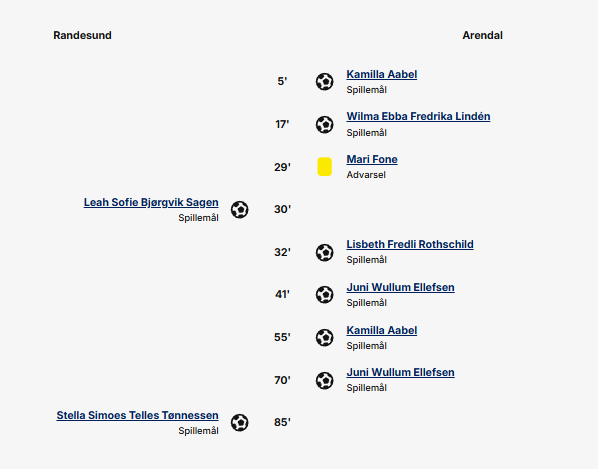Open Kamilla Aabel's profile at 5'

(382, 74)
